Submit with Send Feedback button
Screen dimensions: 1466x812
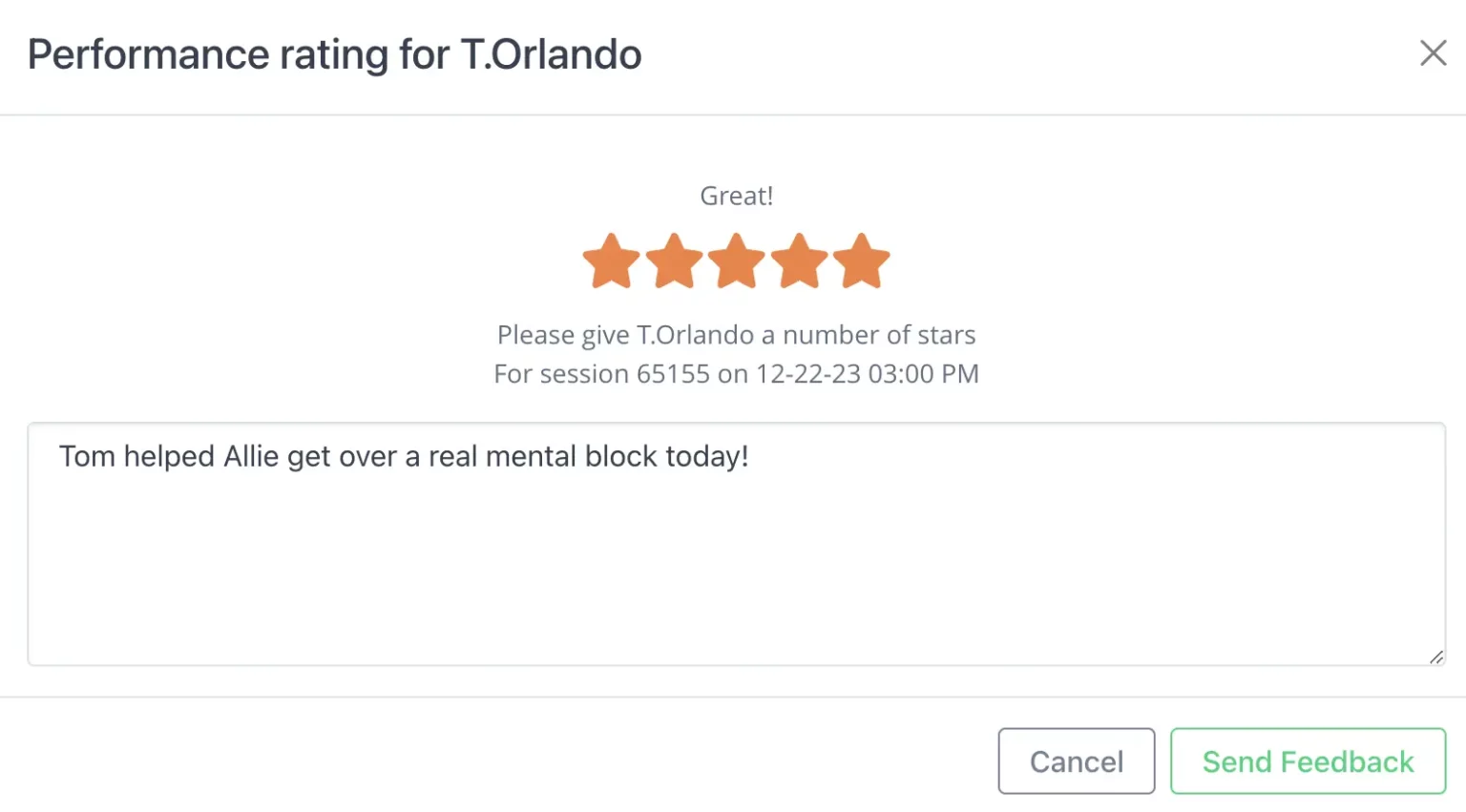1308,761
